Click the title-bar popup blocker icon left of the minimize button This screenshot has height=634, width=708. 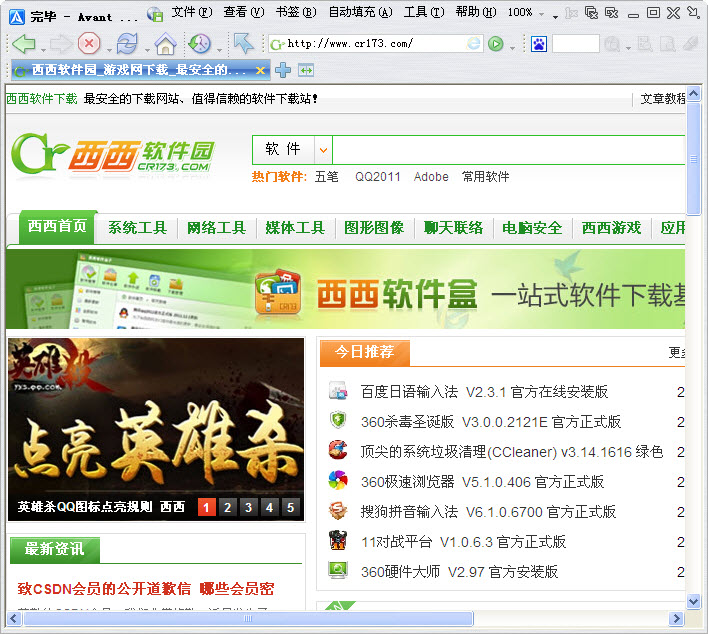pyautogui.click(x=612, y=12)
